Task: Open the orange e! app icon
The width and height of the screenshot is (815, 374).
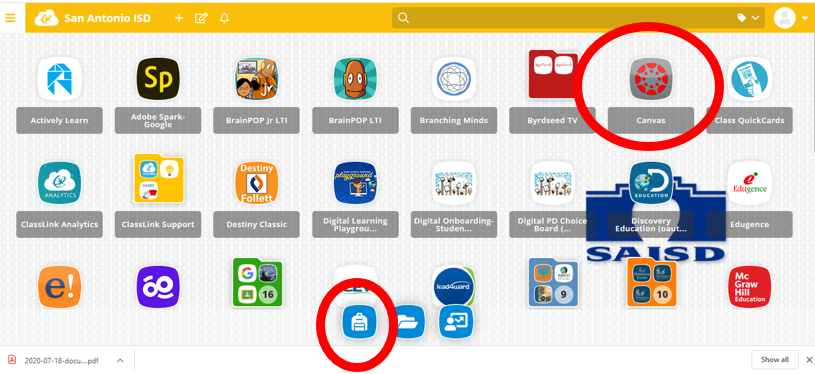Action: pos(59,287)
